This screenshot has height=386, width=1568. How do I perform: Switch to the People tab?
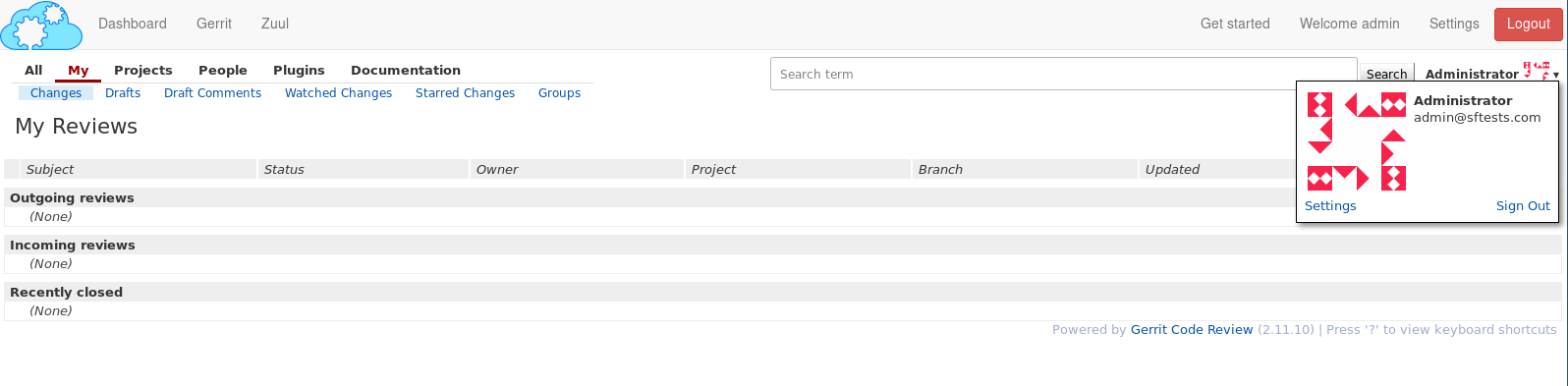pyautogui.click(x=223, y=70)
